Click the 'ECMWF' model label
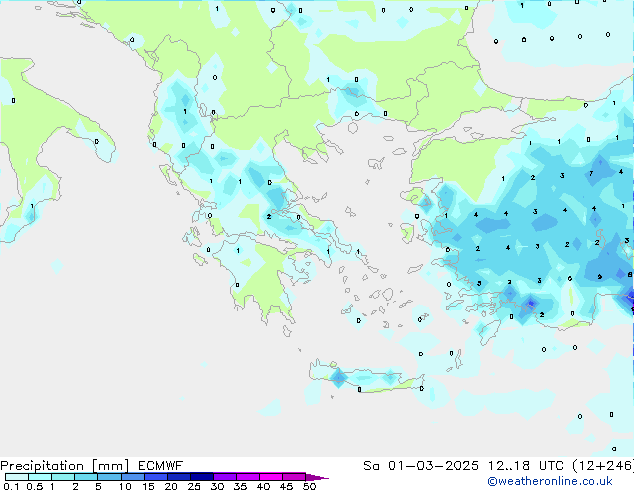Image resolution: width=634 pixels, height=490 pixels. [x=161, y=466]
